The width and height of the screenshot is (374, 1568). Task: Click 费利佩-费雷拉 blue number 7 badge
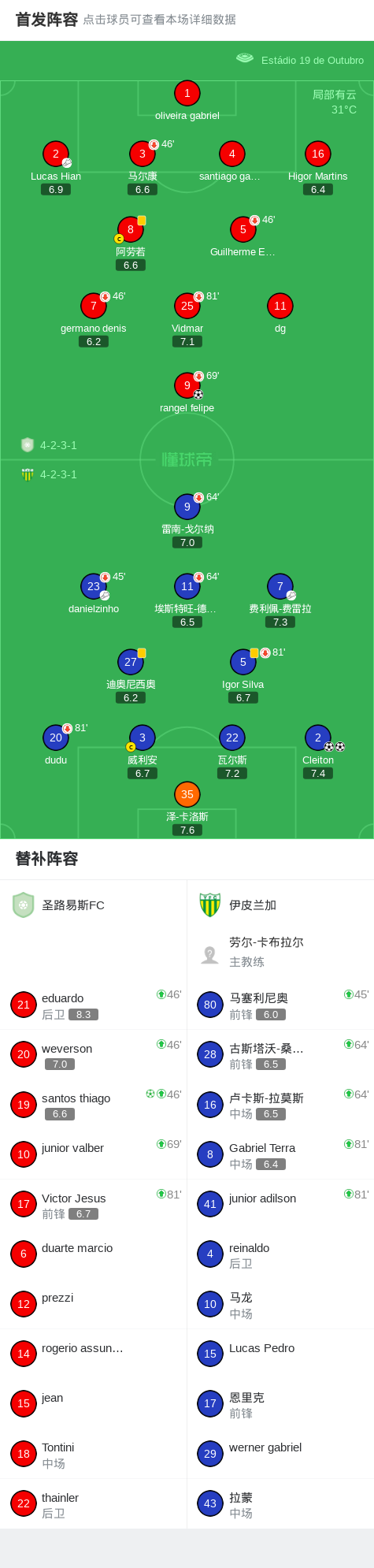[x=280, y=586]
